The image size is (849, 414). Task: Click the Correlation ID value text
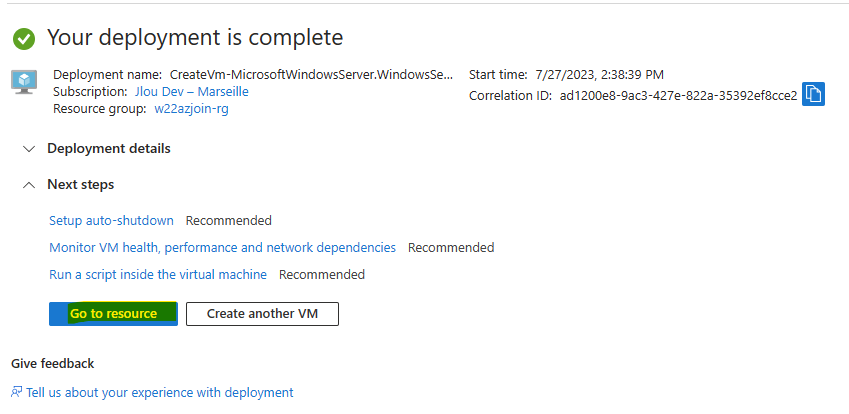[x=678, y=96]
